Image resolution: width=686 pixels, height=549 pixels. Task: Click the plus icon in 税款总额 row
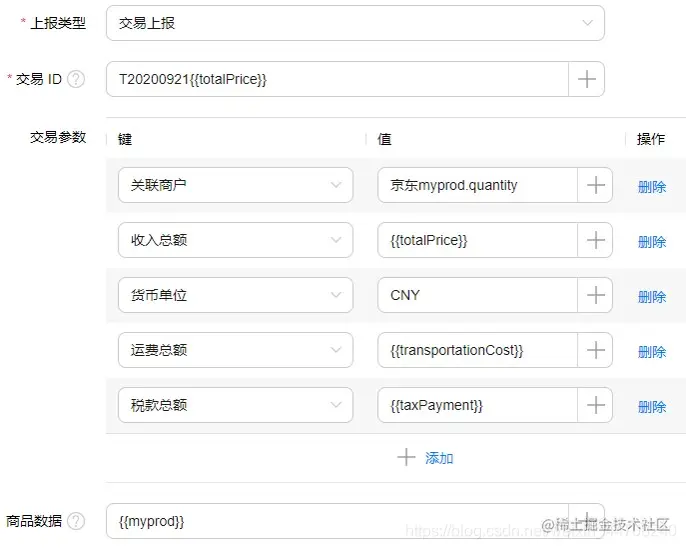click(x=595, y=405)
